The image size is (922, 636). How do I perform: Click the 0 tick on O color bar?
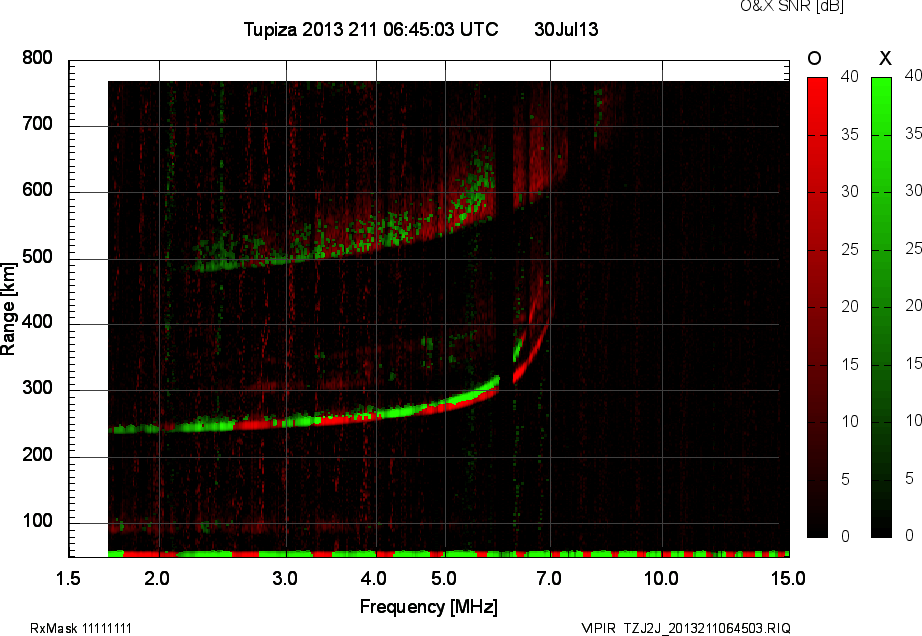(846, 536)
